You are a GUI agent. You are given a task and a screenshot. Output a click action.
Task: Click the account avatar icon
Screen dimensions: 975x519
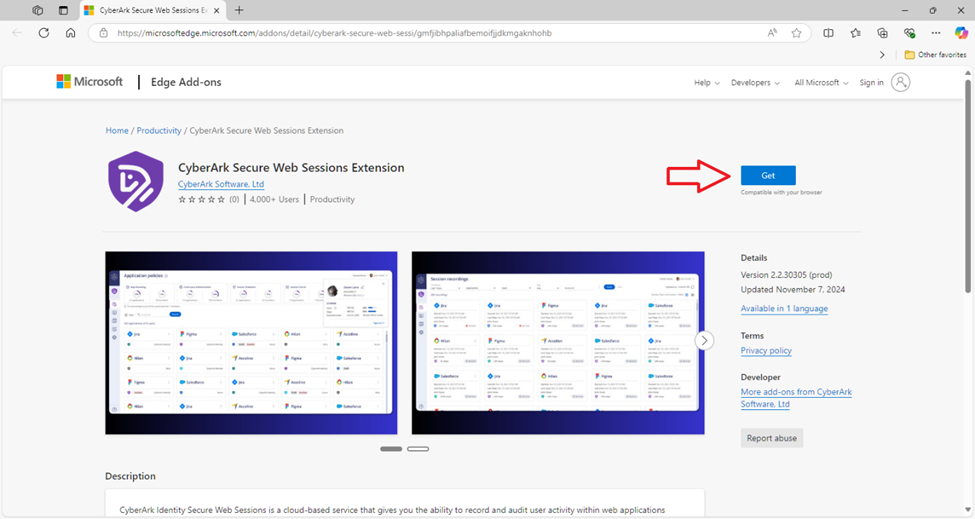pos(900,82)
